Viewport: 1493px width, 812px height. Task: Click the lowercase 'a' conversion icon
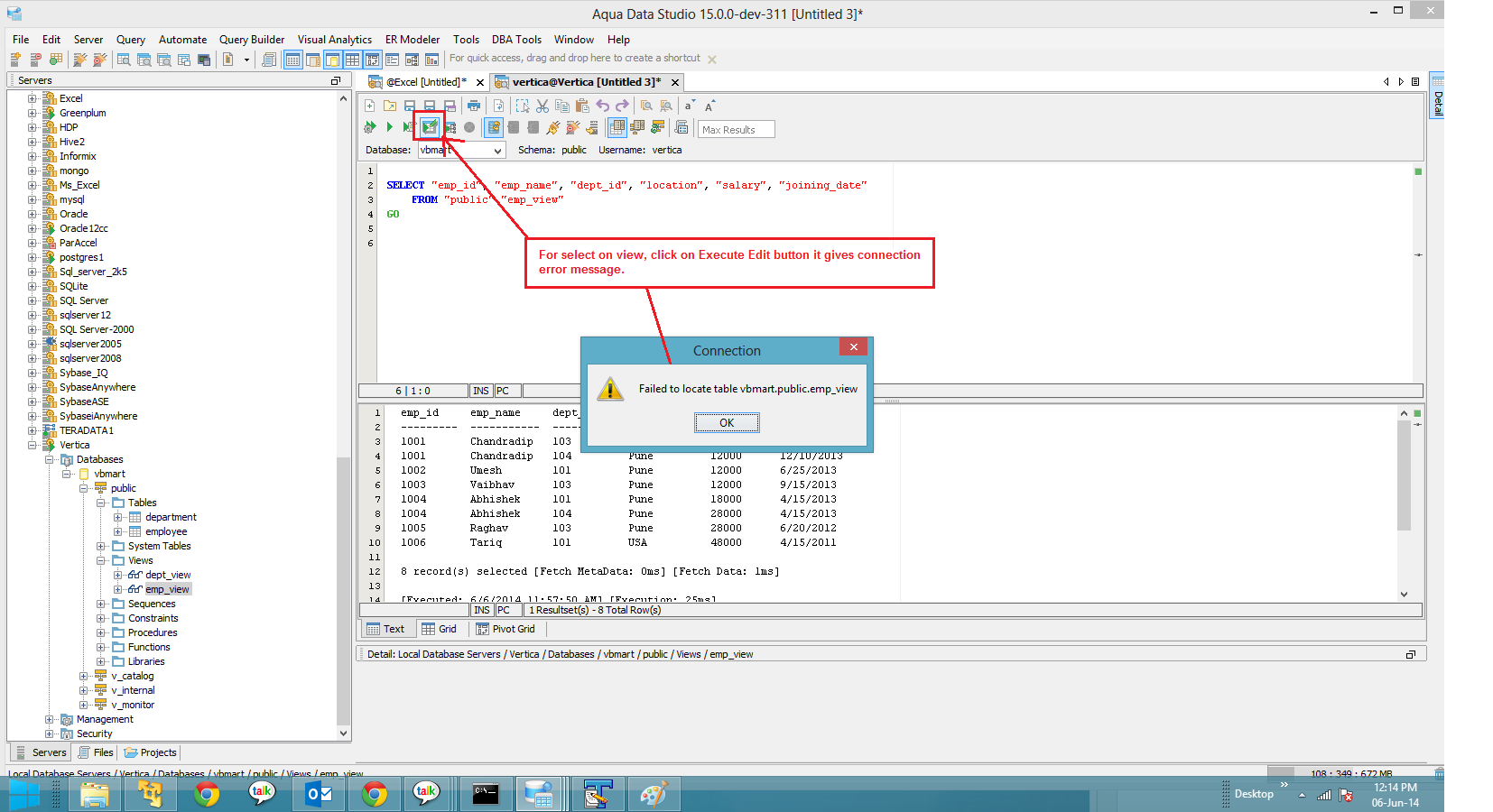(690, 106)
